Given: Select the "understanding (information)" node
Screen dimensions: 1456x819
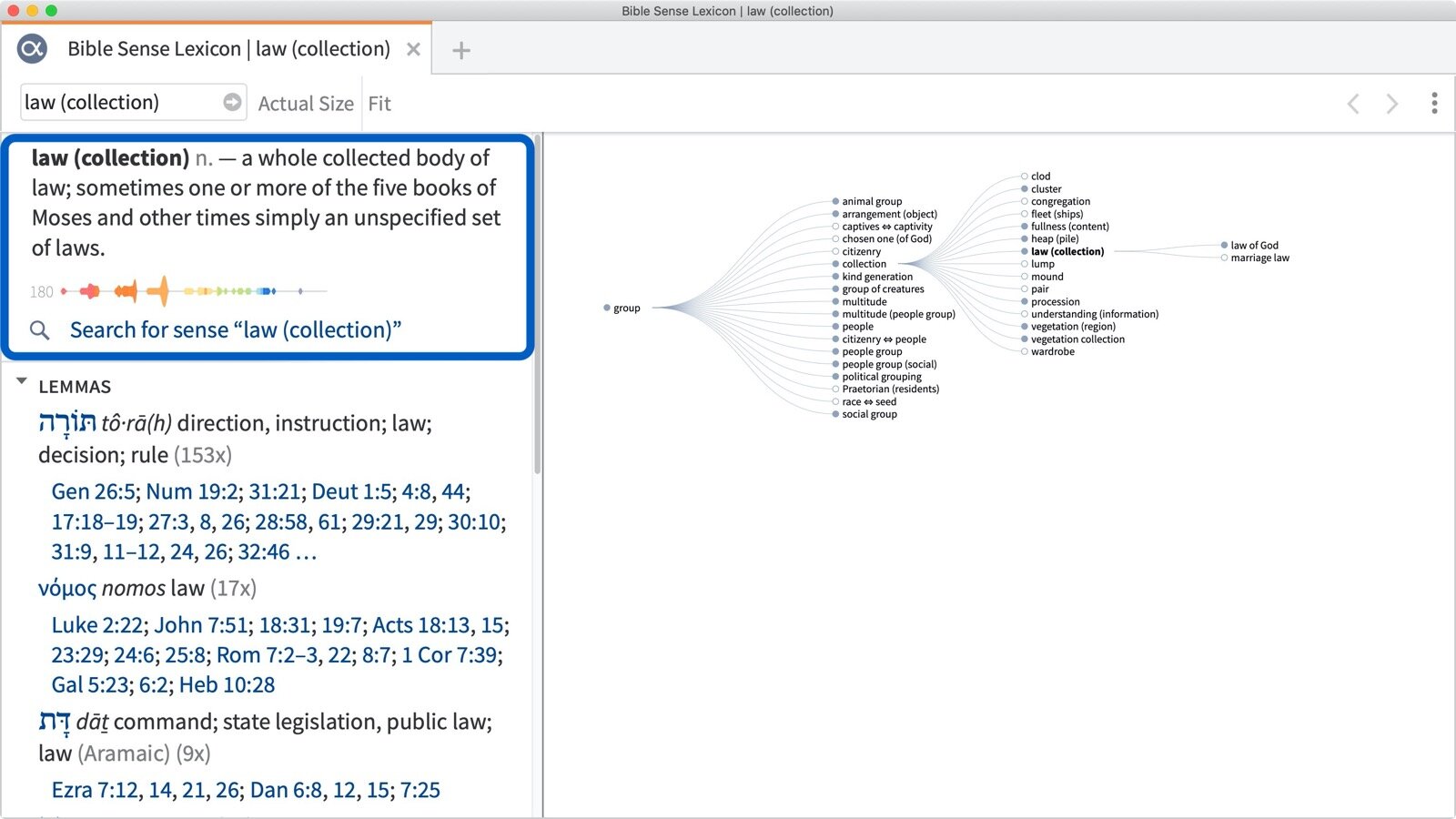Looking at the screenshot, I should [1090, 314].
